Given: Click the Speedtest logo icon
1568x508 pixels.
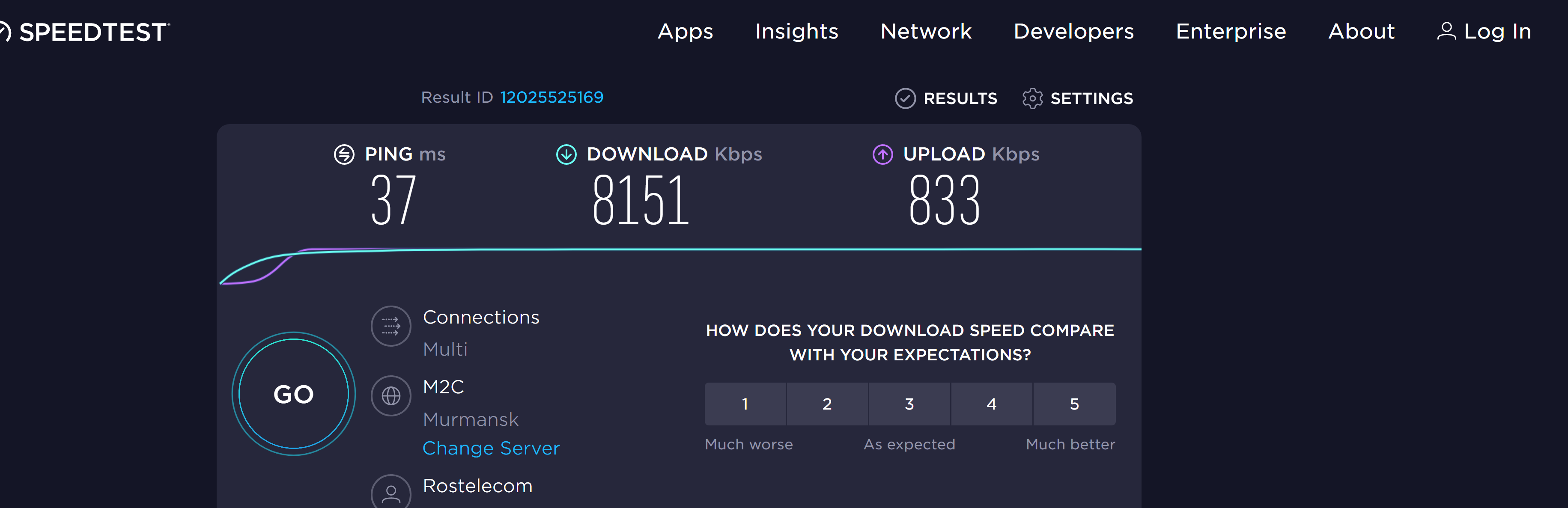Looking at the screenshot, I should (5, 32).
